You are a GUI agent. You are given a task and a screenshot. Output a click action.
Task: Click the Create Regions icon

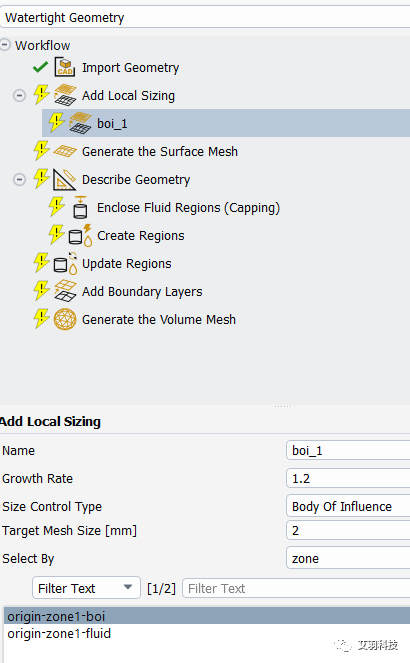click(x=80, y=236)
